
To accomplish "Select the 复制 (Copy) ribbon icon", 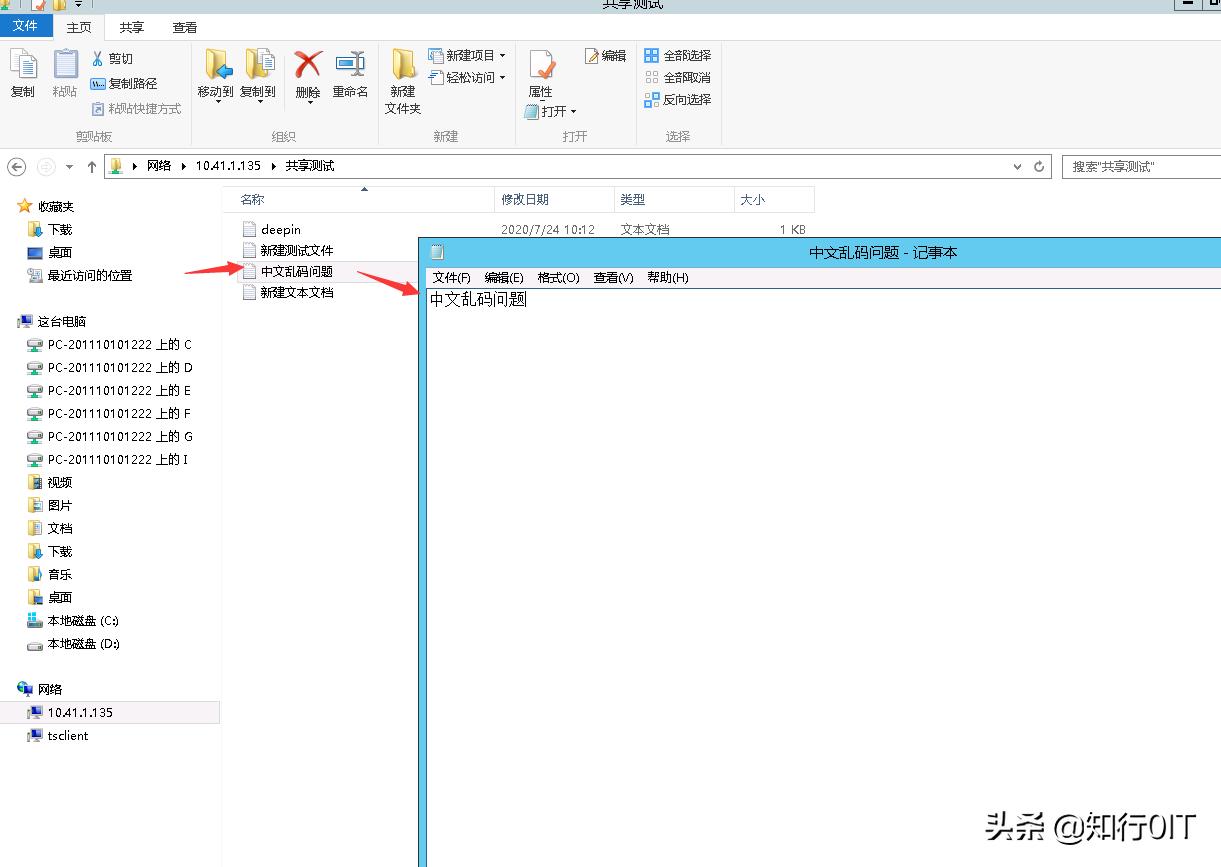I will tap(22, 73).
